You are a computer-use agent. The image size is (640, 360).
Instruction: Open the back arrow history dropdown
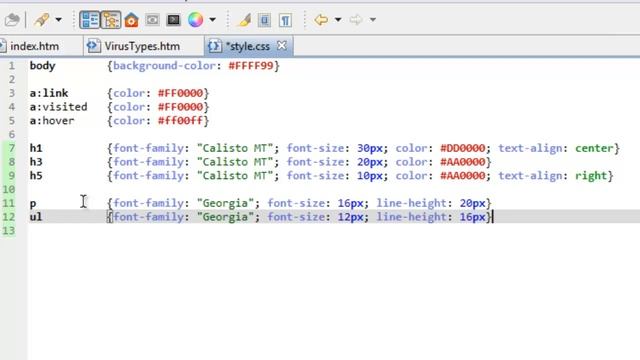pyautogui.click(x=338, y=20)
